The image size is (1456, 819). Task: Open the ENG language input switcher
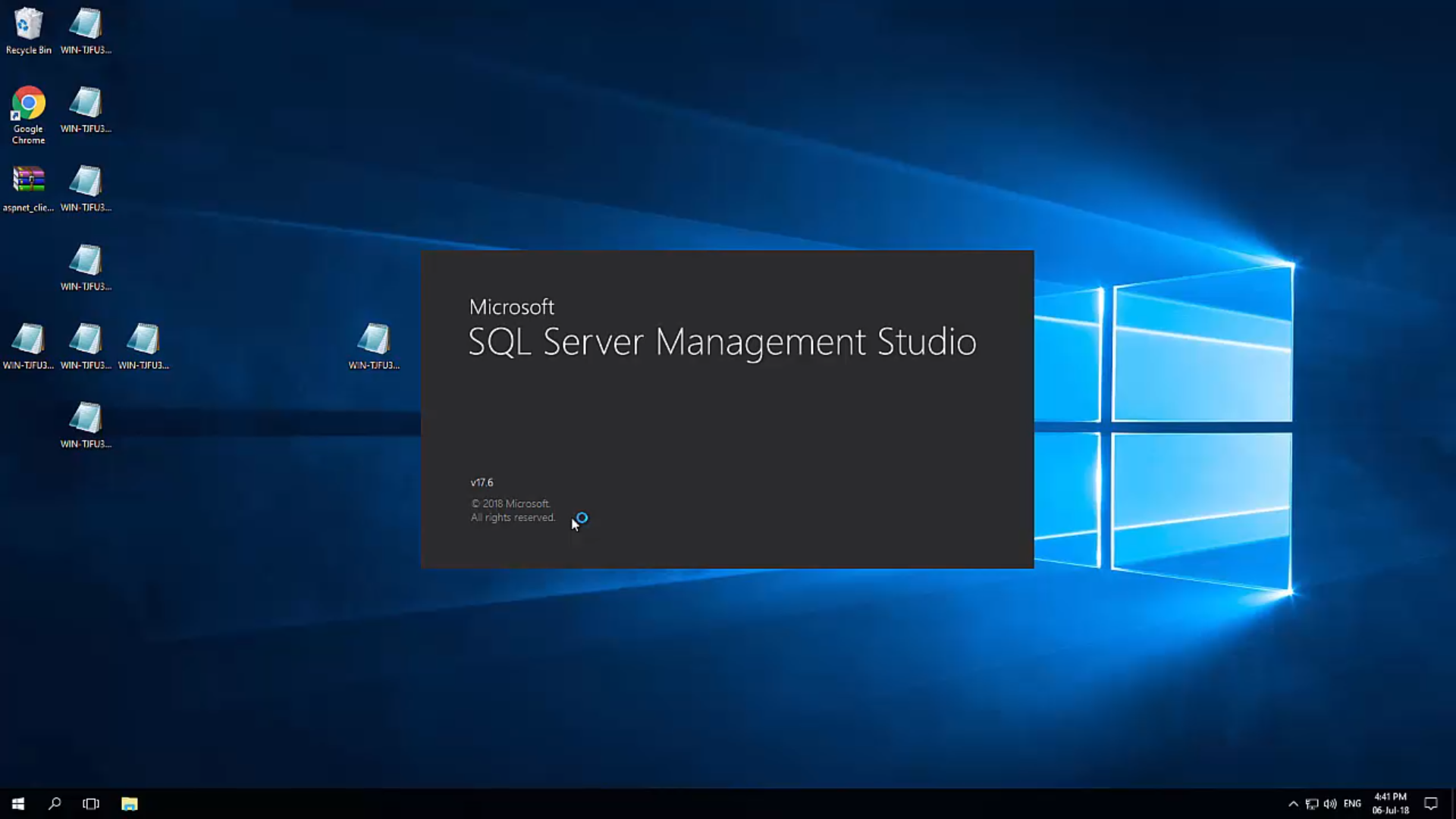pyautogui.click(x=1354, y=803)
